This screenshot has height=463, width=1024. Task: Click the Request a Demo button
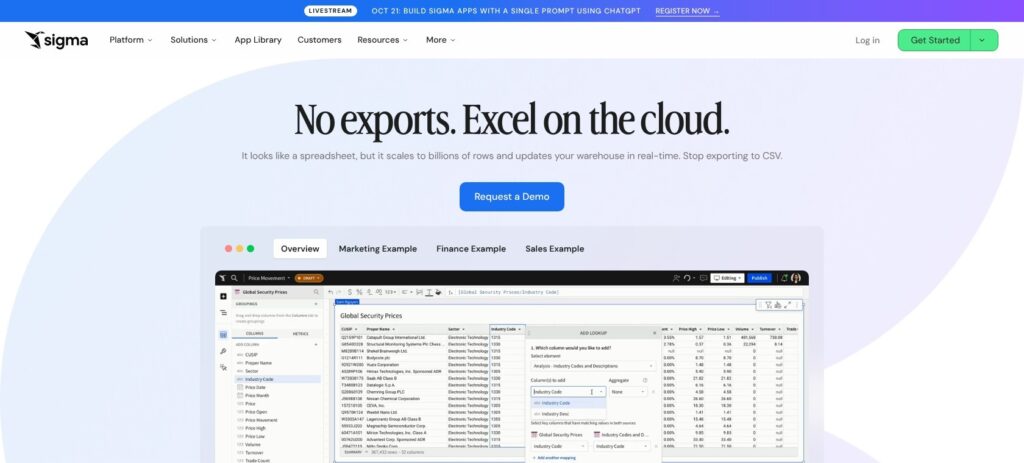tap(511, 197)
